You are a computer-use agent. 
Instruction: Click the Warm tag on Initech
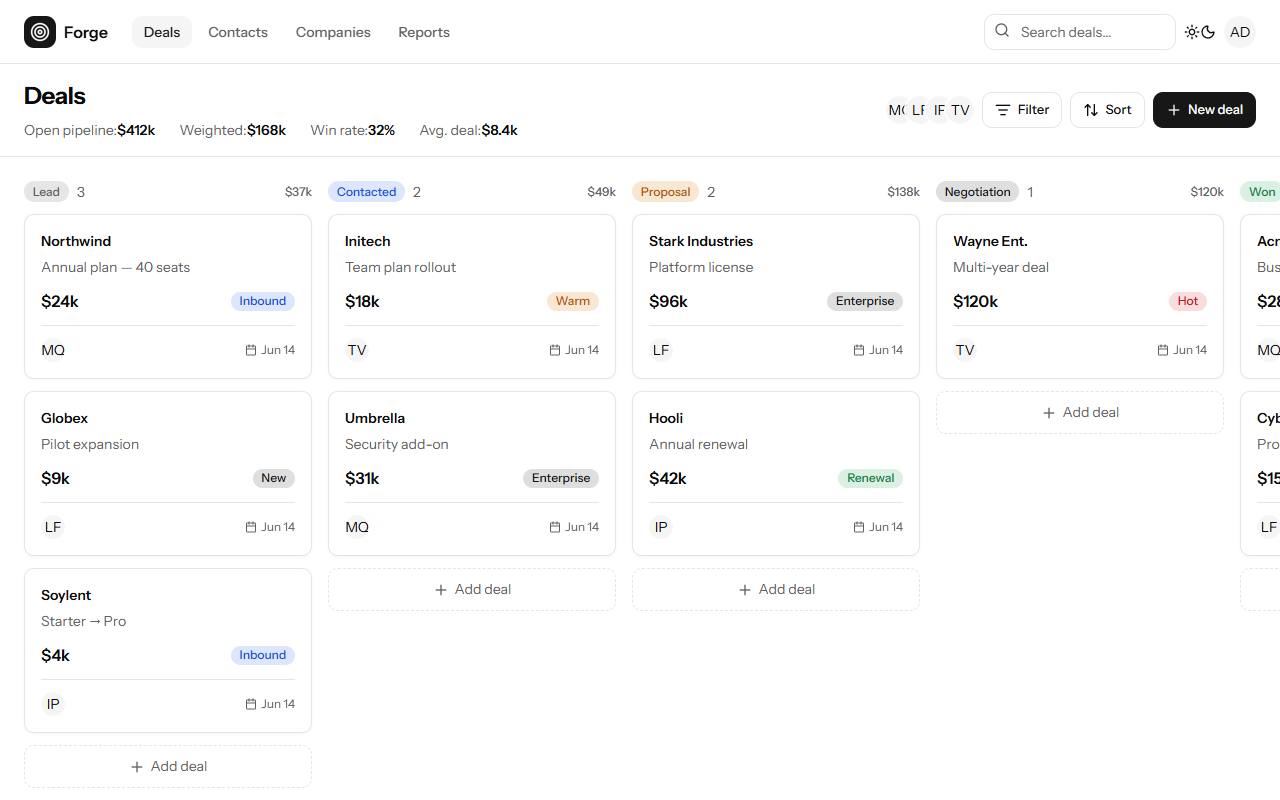(x=573, y=301)
